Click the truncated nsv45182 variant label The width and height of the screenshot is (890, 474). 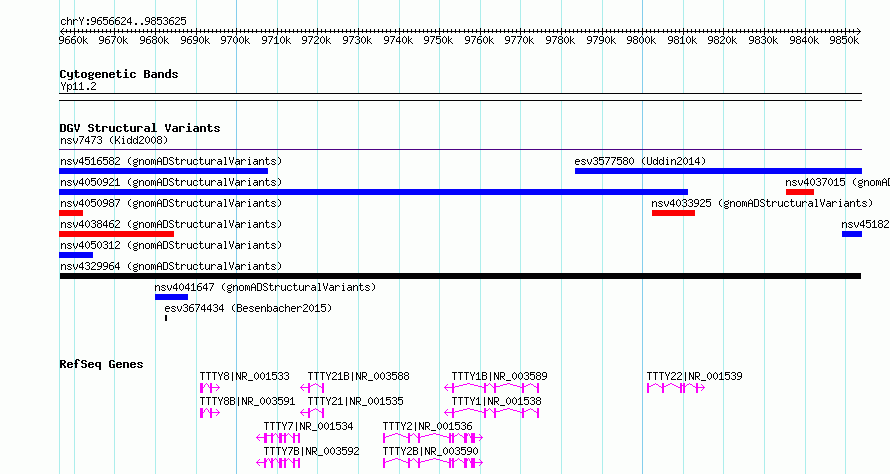coord(866,224)
